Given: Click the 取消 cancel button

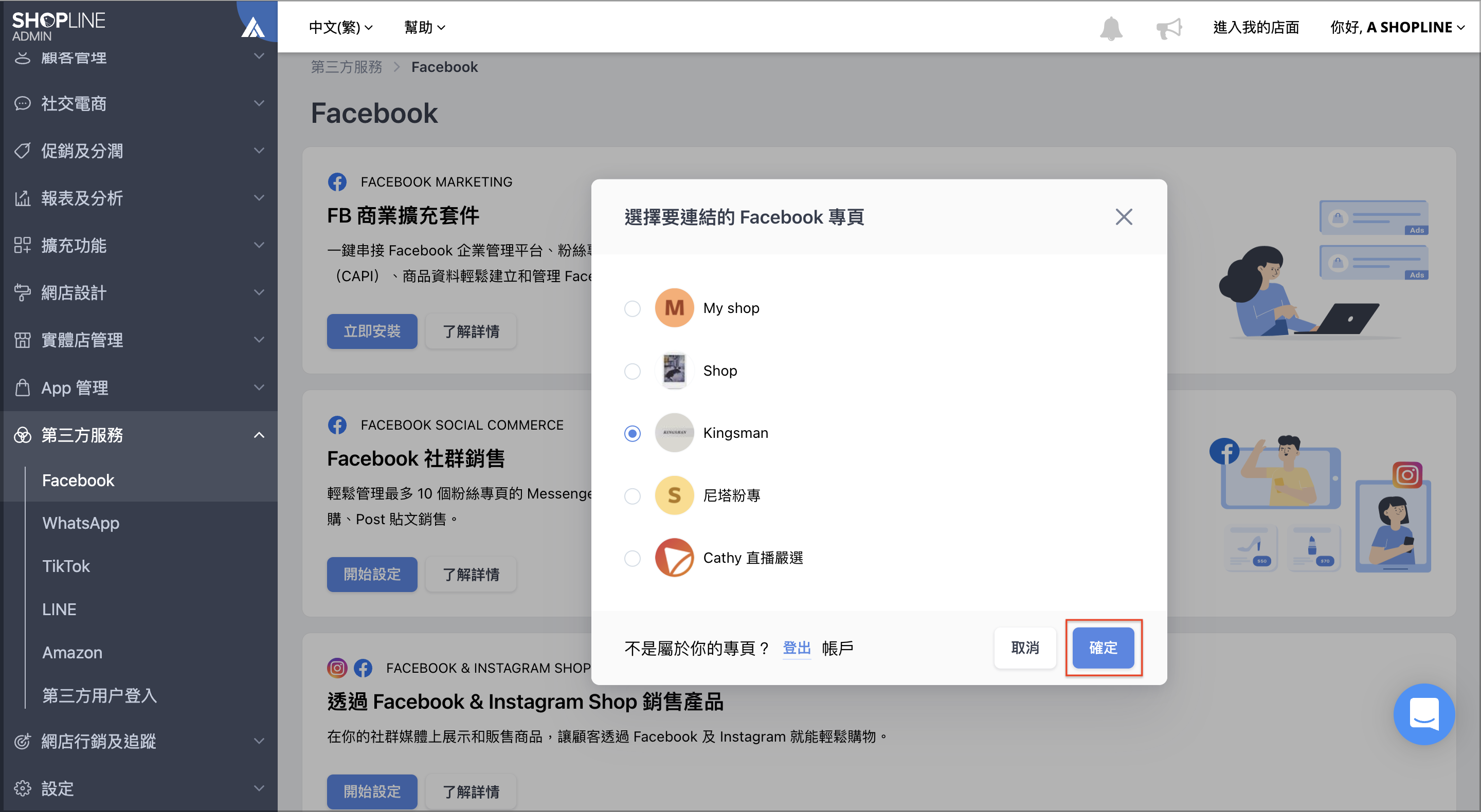Looking at the screenshot, I should 1024,648.
